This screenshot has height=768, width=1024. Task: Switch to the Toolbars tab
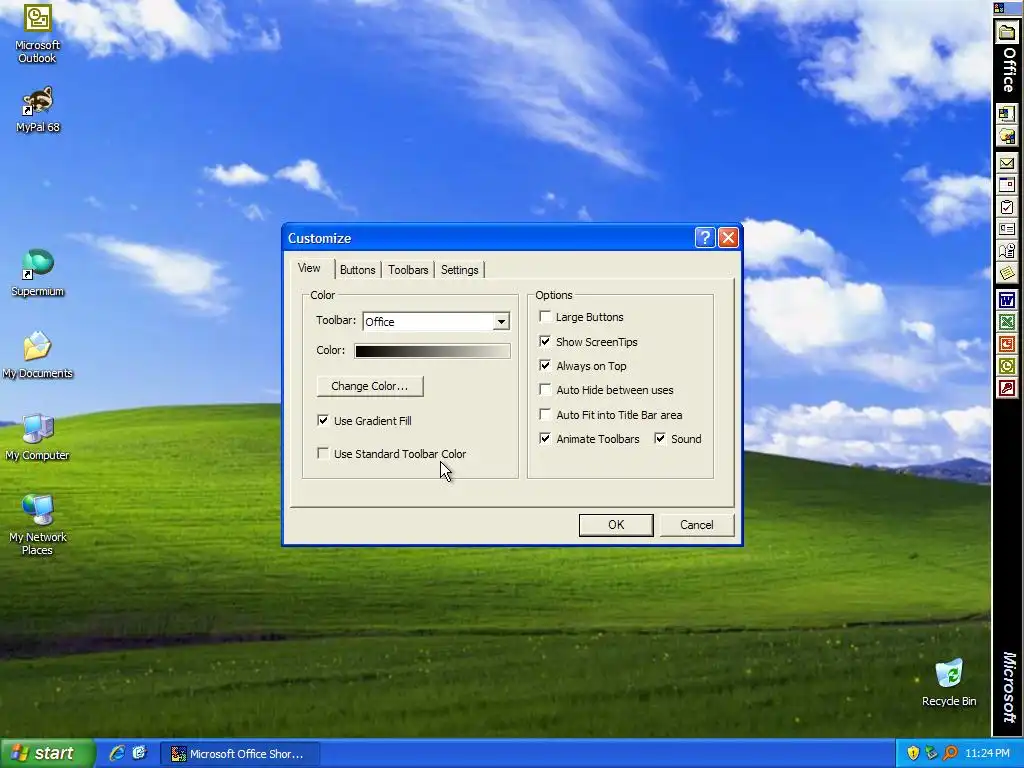point(408,270)
